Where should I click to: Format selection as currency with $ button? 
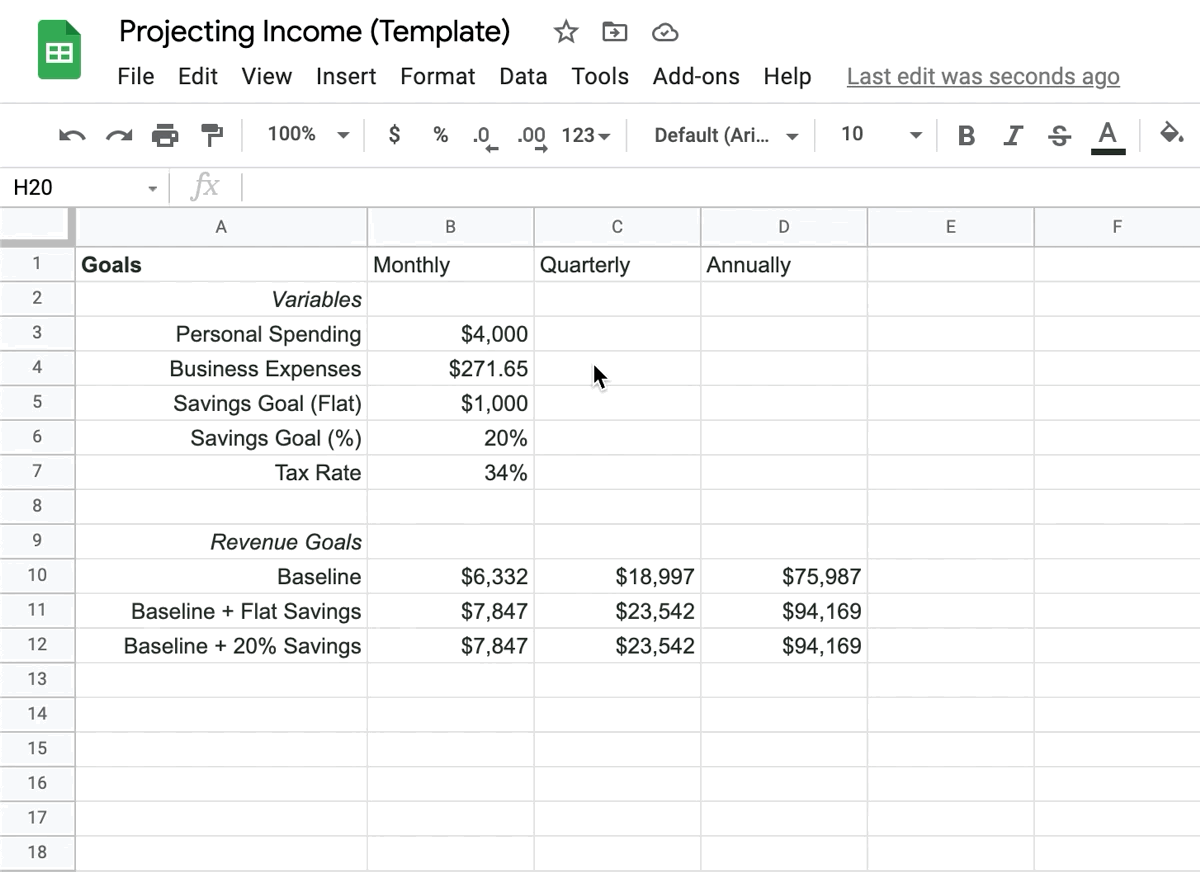click(x=395, y=134)
